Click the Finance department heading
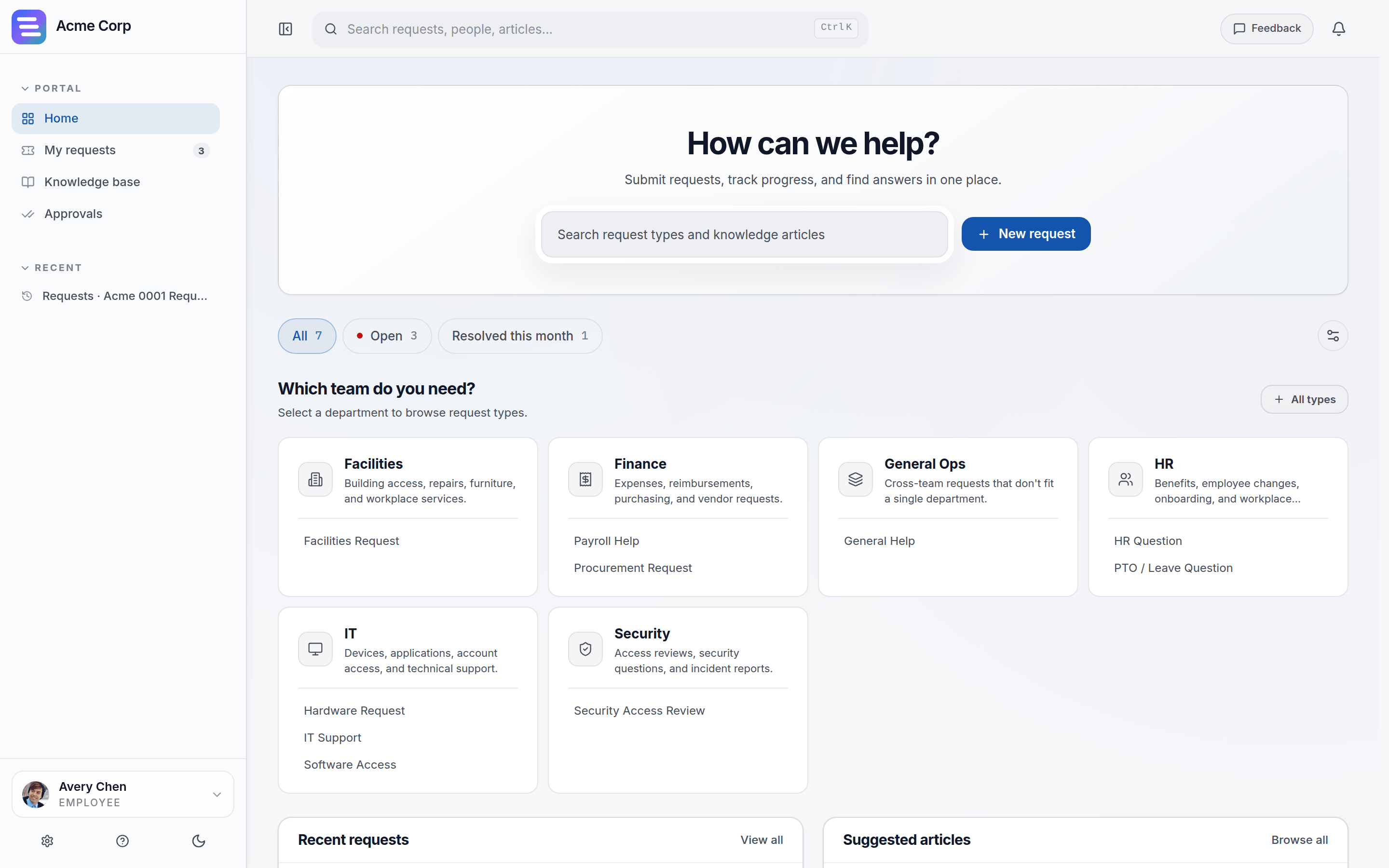1389x868 pixels. click(640, 464)
